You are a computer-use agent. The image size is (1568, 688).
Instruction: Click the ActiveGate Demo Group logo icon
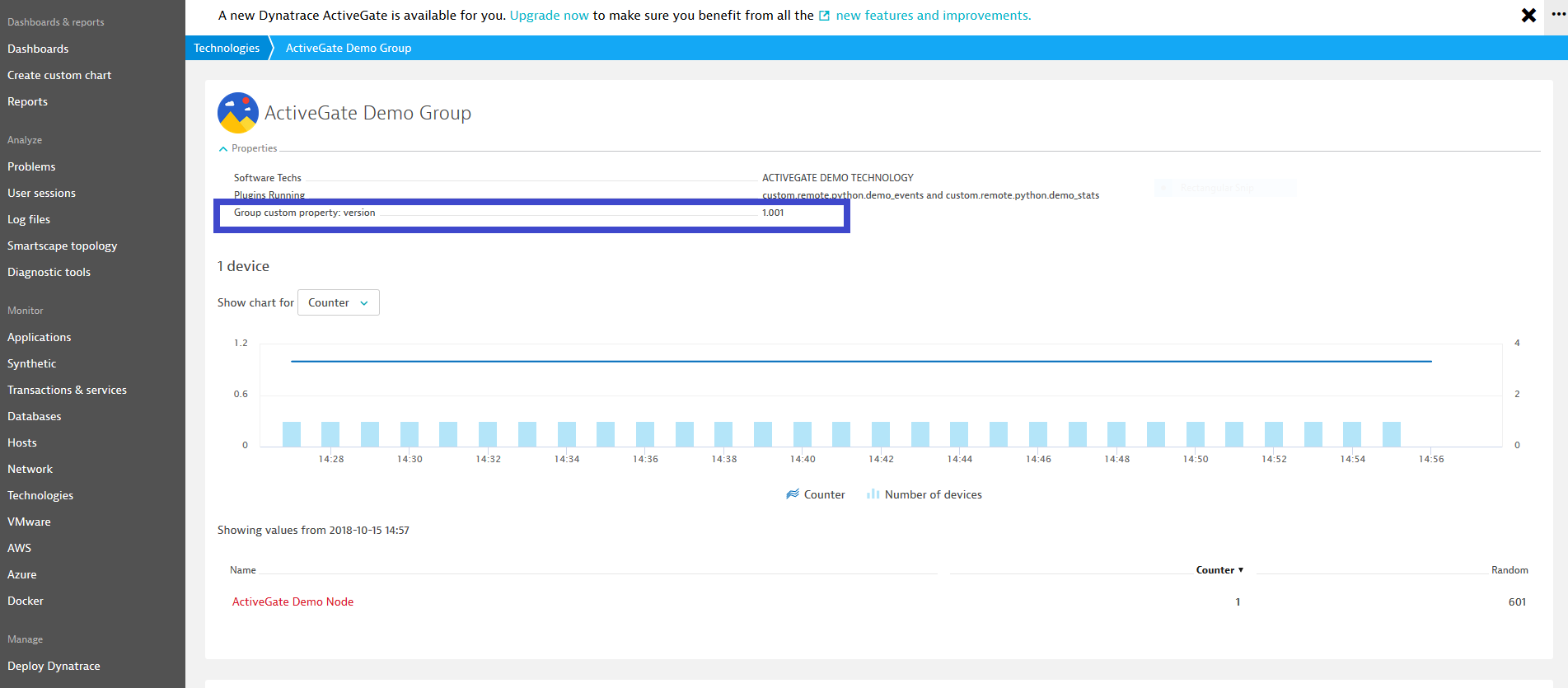(x=238, y=113)
